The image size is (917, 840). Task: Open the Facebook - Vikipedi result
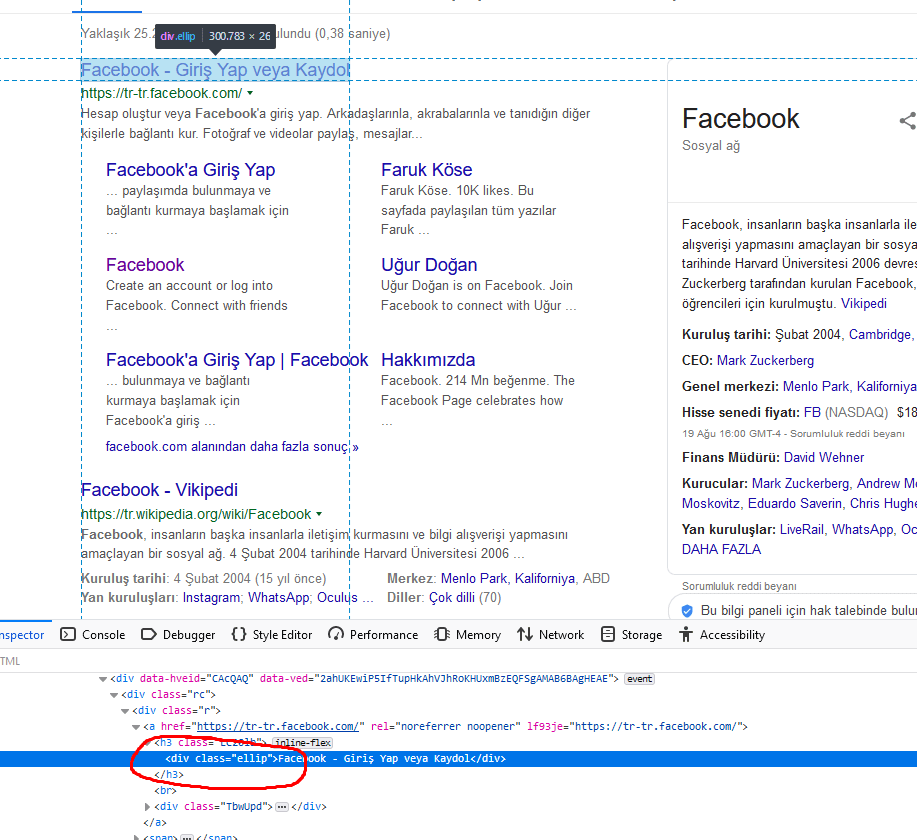(159, 490)
